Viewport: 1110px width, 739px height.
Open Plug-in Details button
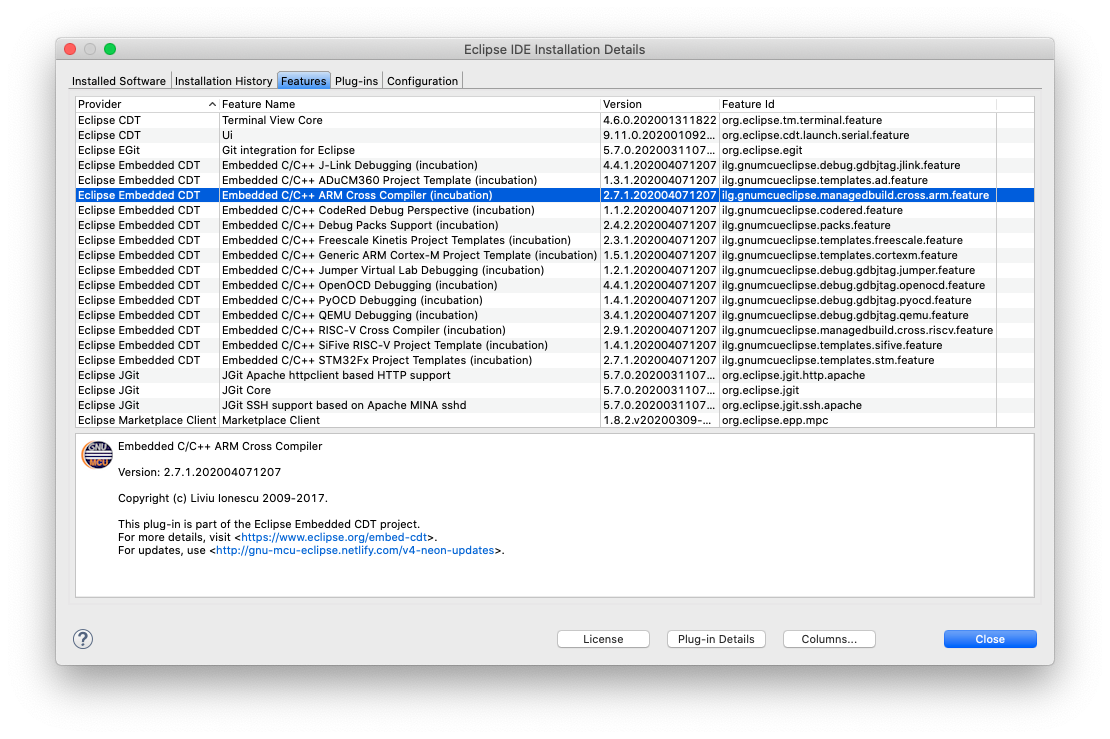pos(715,639)
